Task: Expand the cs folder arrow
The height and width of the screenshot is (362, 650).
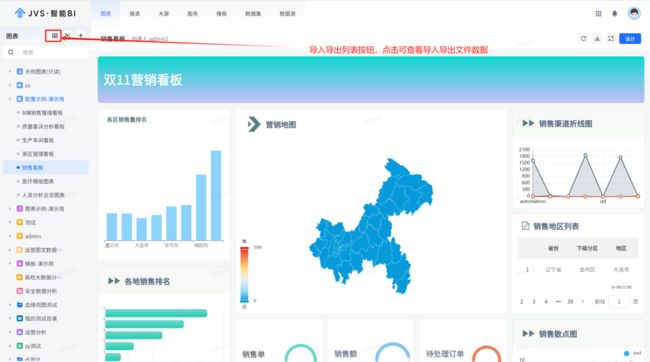Action: tap(10, 85)
